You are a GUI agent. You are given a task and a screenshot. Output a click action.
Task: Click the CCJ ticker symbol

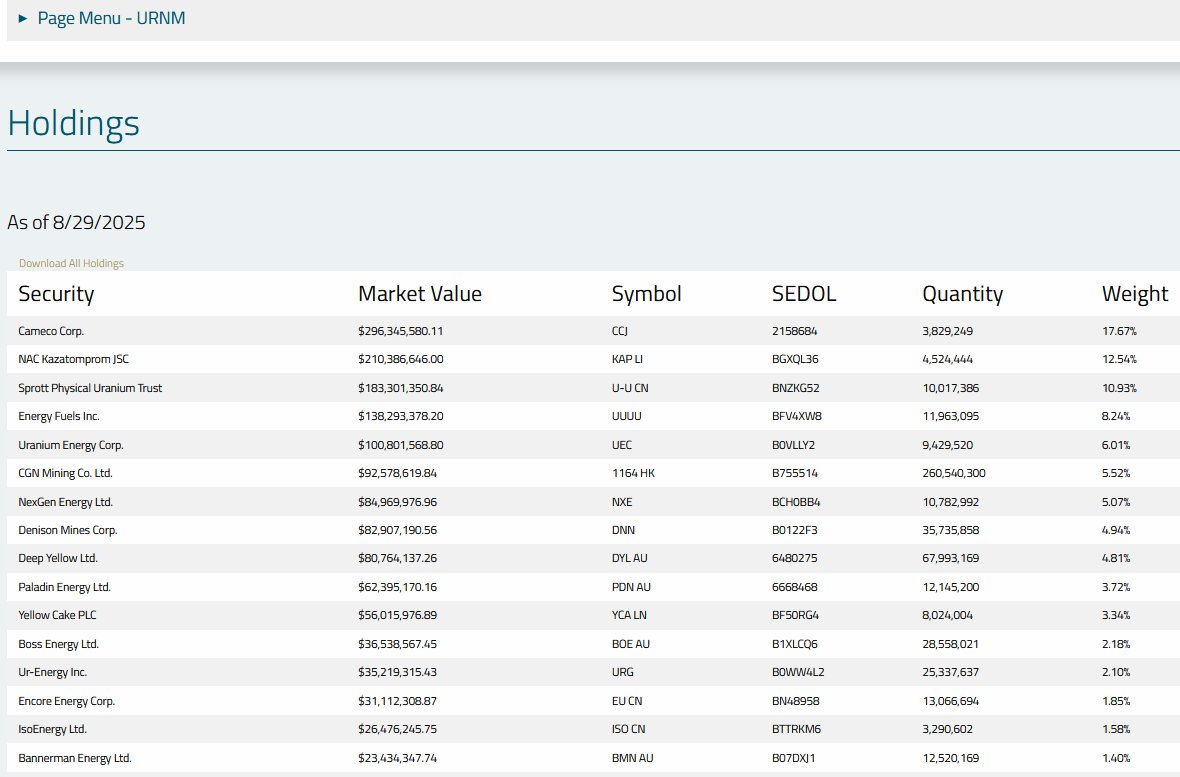pyautogui.click(x=619, y=331)
